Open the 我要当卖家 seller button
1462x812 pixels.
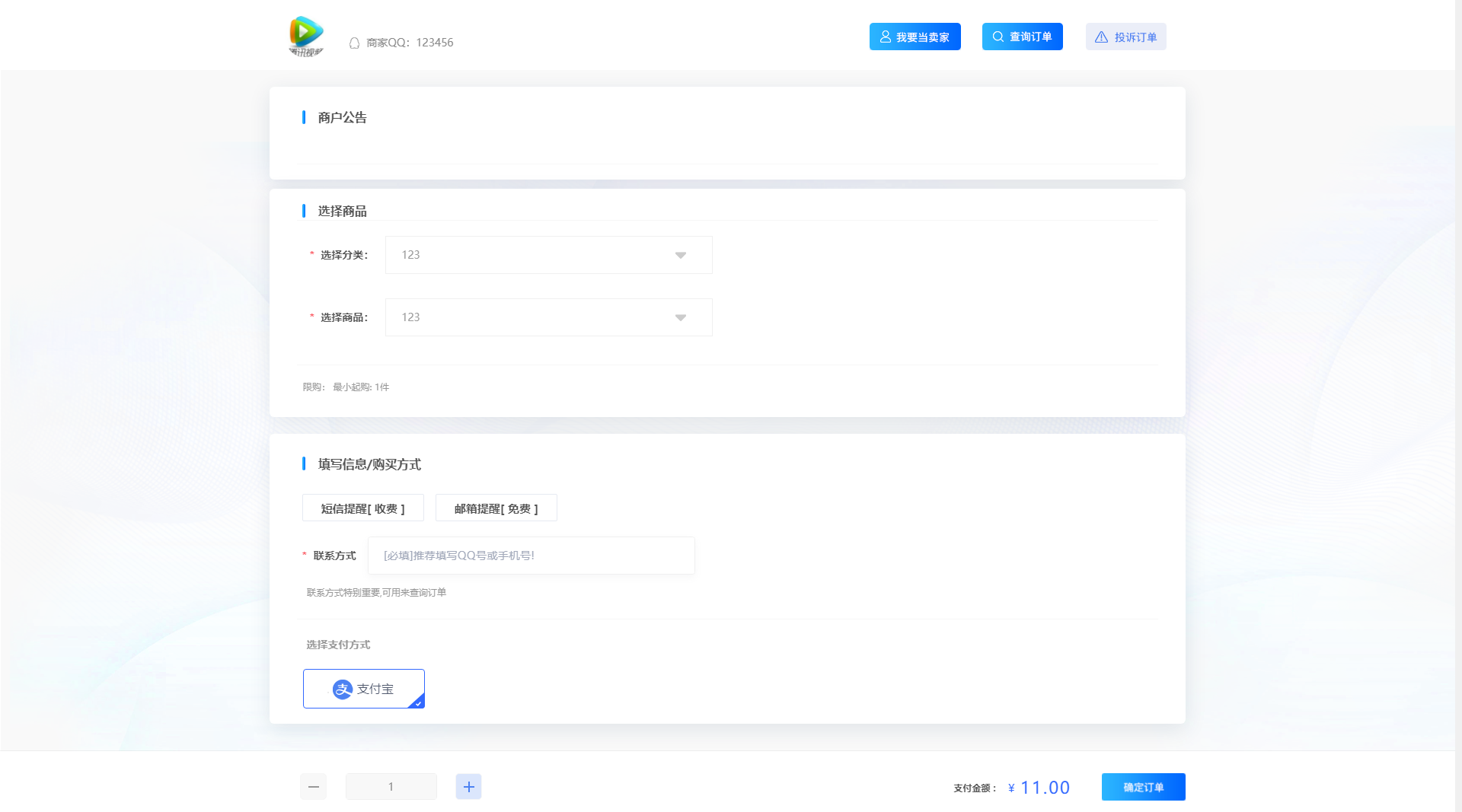coord(915,37)
